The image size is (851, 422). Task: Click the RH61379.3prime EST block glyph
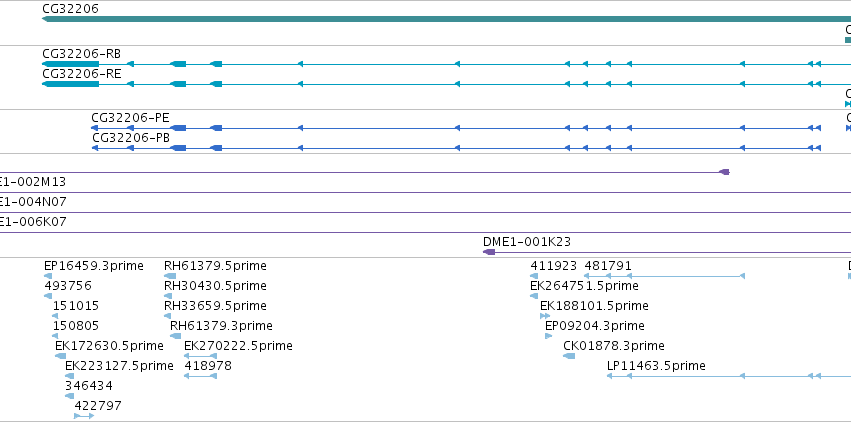pyautogui.click(x=175, y=336)
